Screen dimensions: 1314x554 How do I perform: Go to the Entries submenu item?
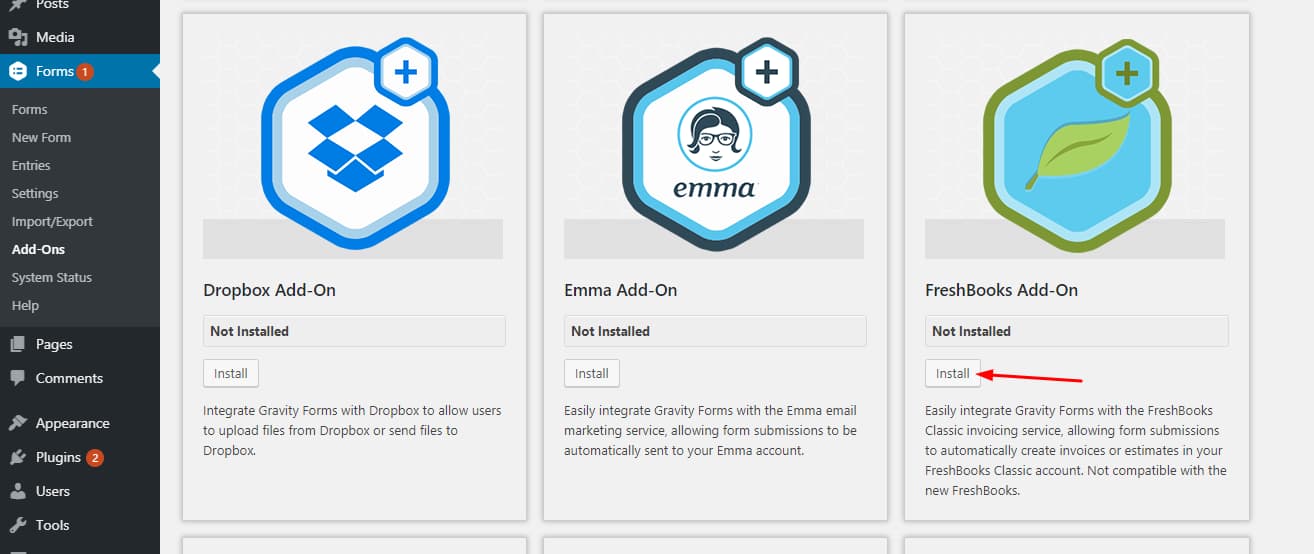31,165
